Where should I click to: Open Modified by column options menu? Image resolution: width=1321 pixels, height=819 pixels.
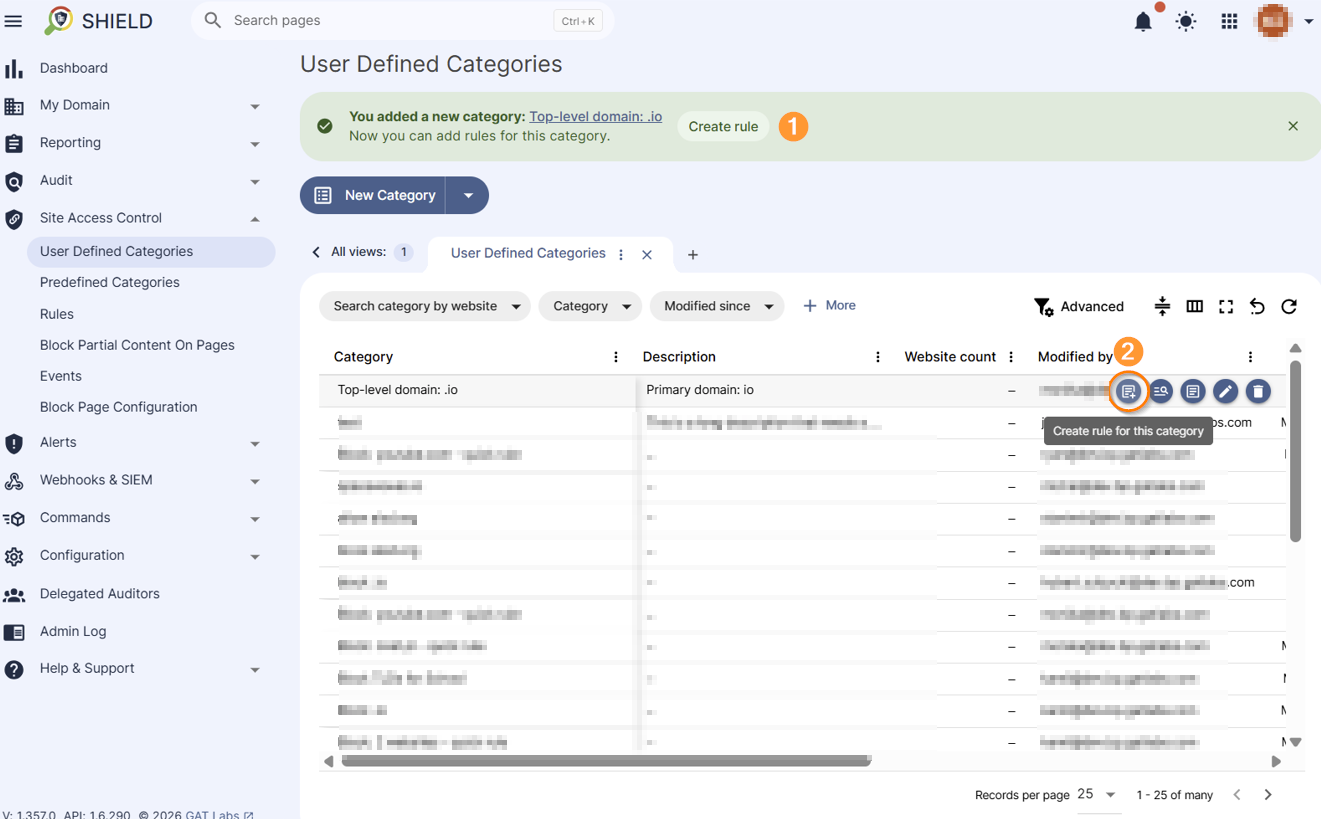click(1250, 357)
